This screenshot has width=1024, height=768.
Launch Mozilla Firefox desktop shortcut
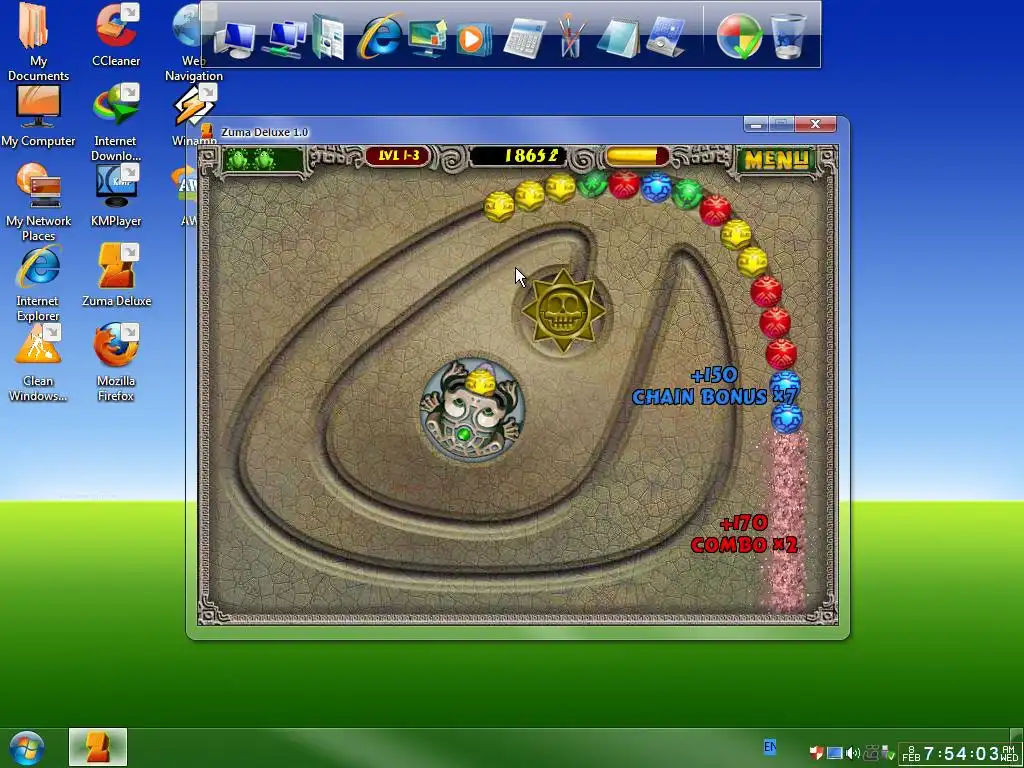[x=116, y=363]
